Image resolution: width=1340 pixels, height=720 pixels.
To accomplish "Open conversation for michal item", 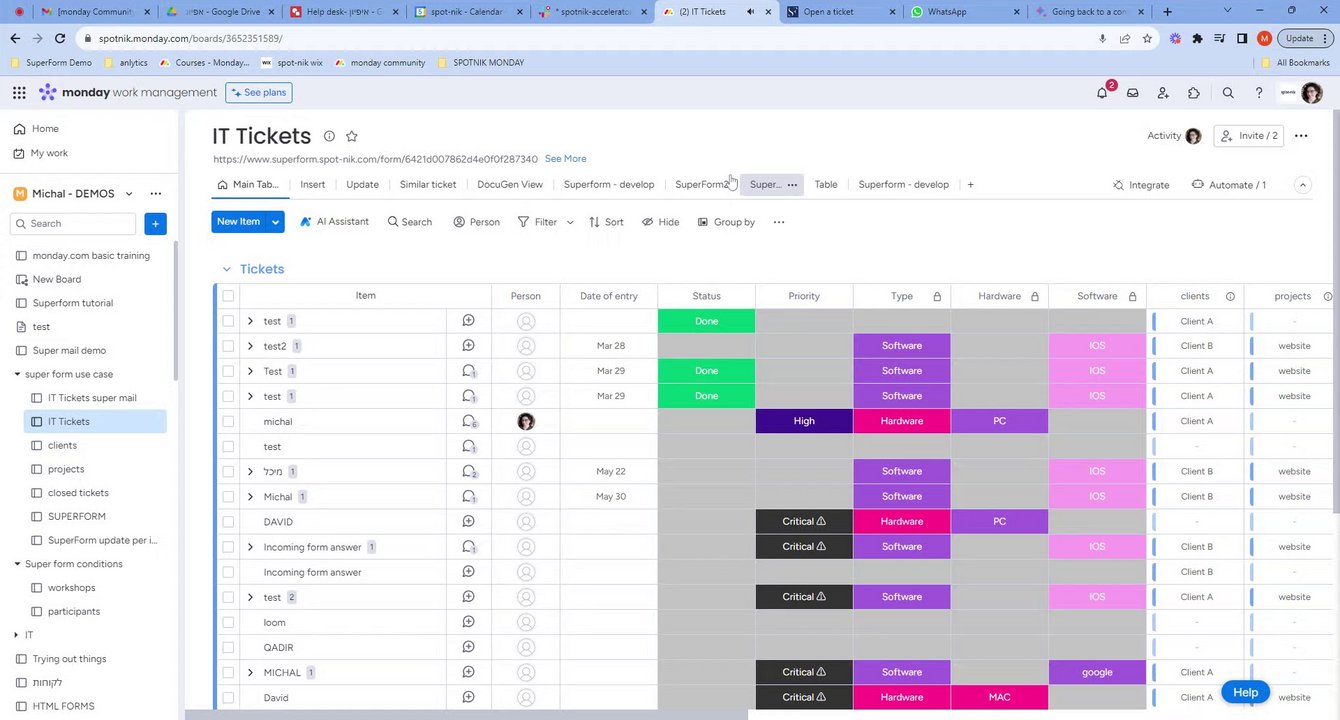I will tap(468, 421).
